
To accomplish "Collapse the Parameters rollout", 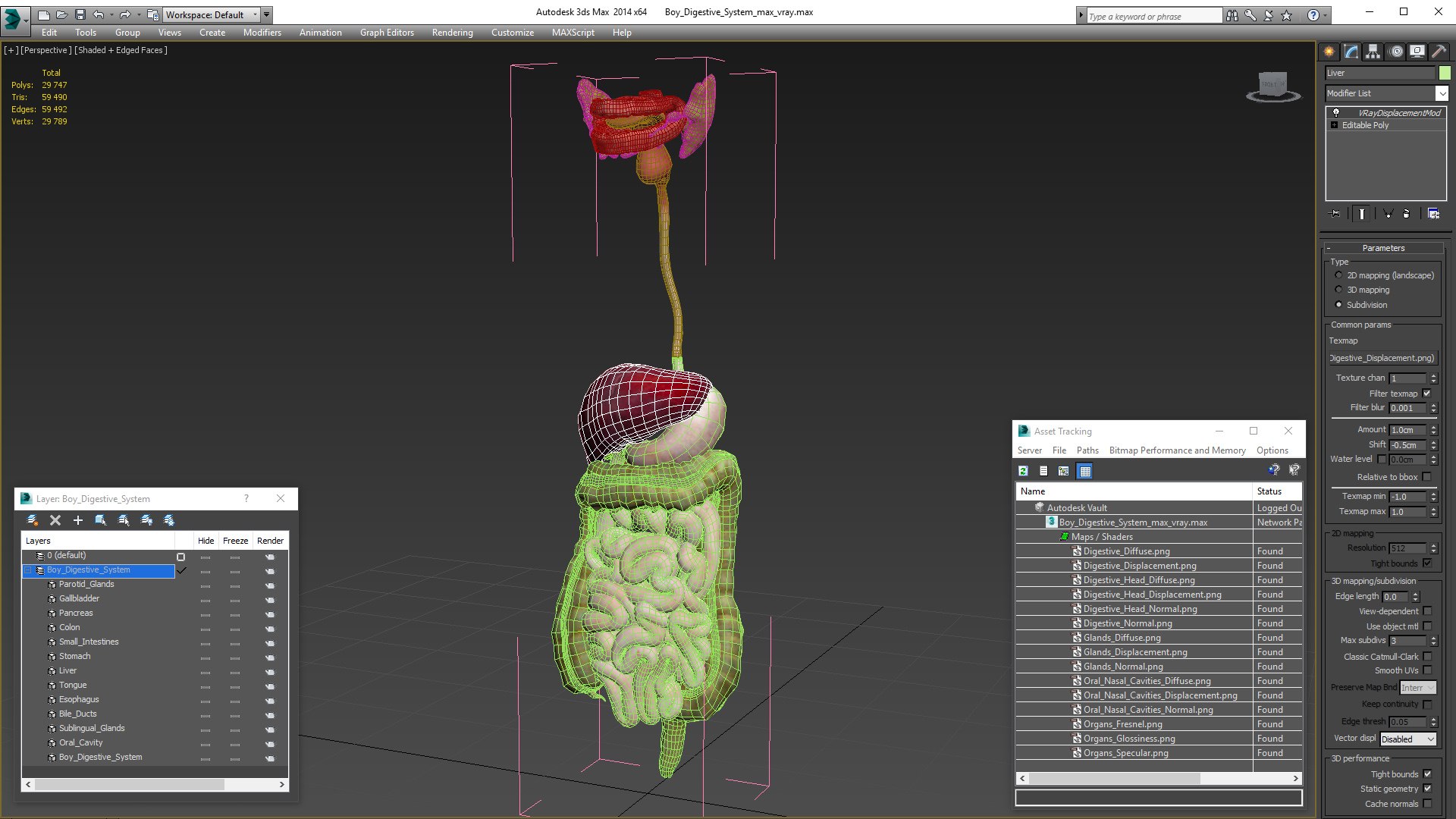I will coord(1383,248).
